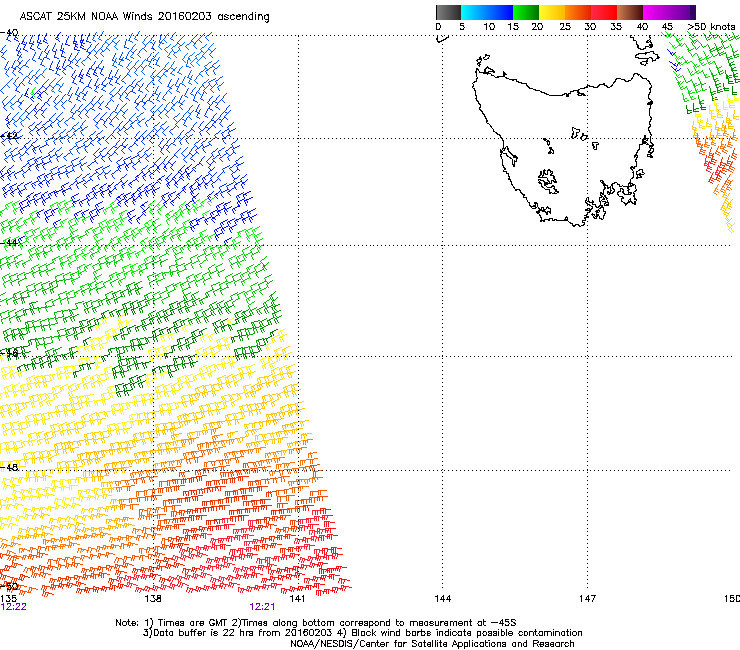Click the purple '12:21' time stamp
The height and width of the screenshot is (650, 740).
click(262, 607)
